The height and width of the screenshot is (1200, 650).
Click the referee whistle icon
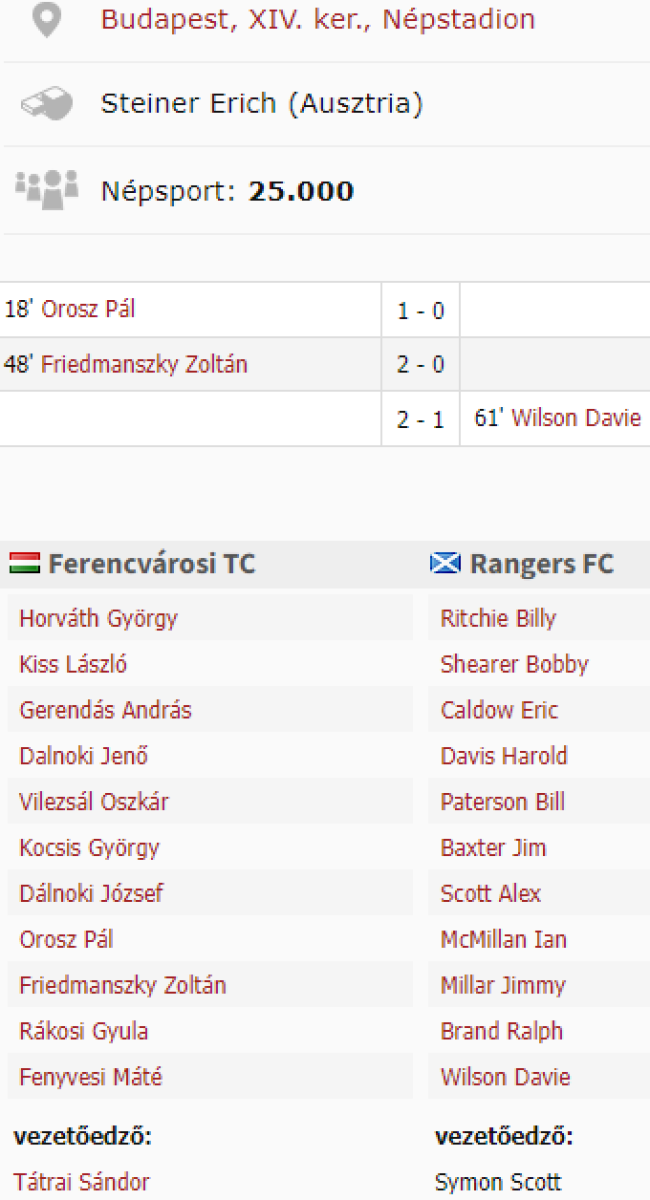(46, 103)
